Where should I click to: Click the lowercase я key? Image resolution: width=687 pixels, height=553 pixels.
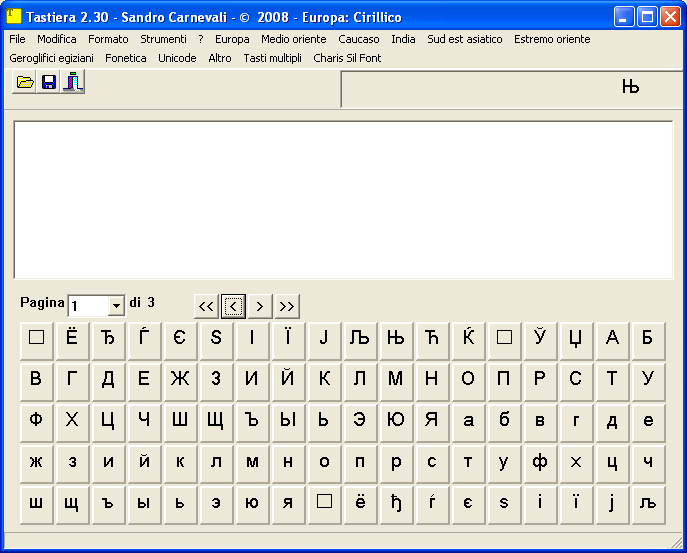(x=288, y=505)
